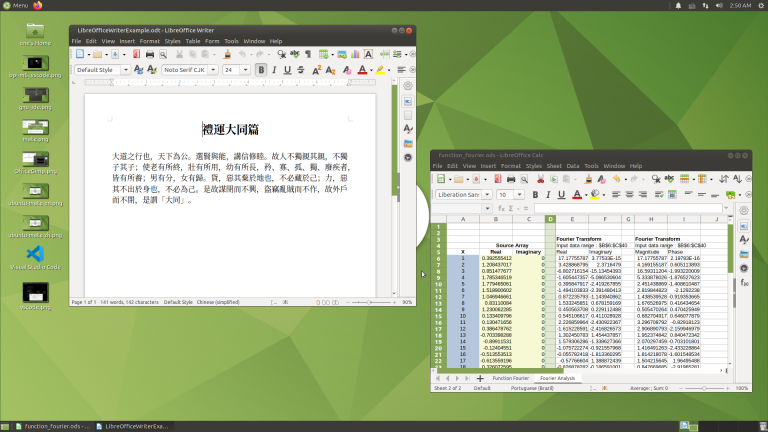Click Align Center icon in Calc toolbar
This screenshot has width=768, height=432.
click(x=629, y=195)
